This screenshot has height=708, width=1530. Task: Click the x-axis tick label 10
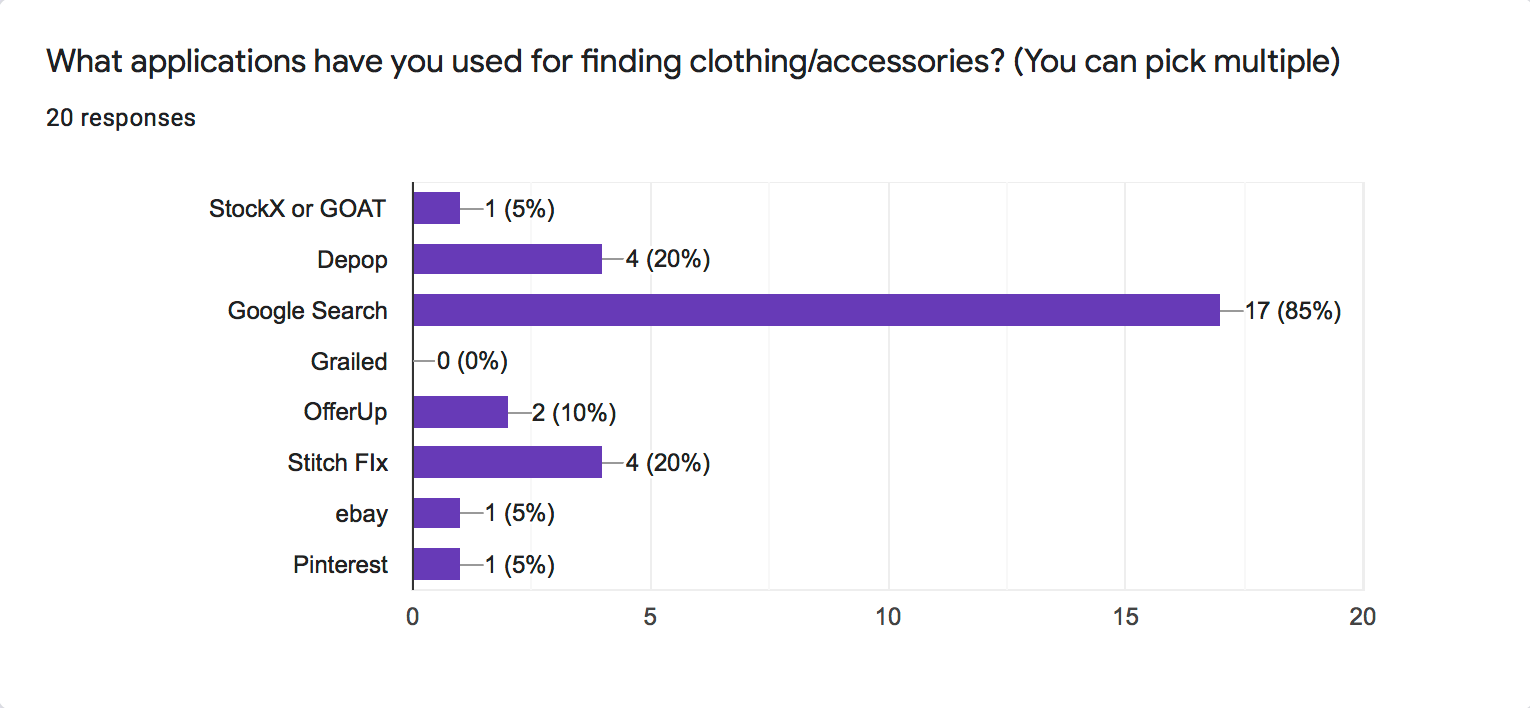click(x=888, y=617)
